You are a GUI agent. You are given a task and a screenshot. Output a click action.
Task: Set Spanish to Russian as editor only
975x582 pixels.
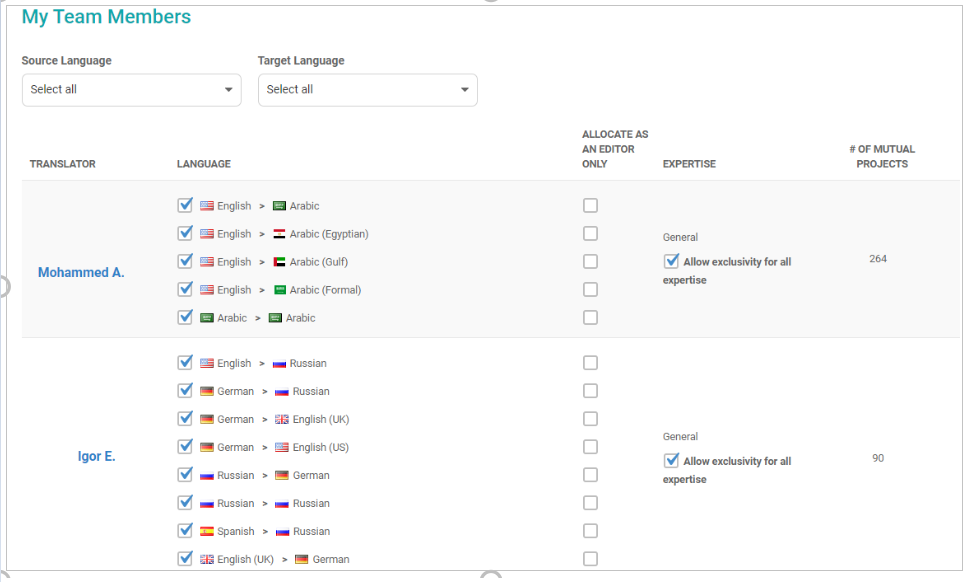590,530
